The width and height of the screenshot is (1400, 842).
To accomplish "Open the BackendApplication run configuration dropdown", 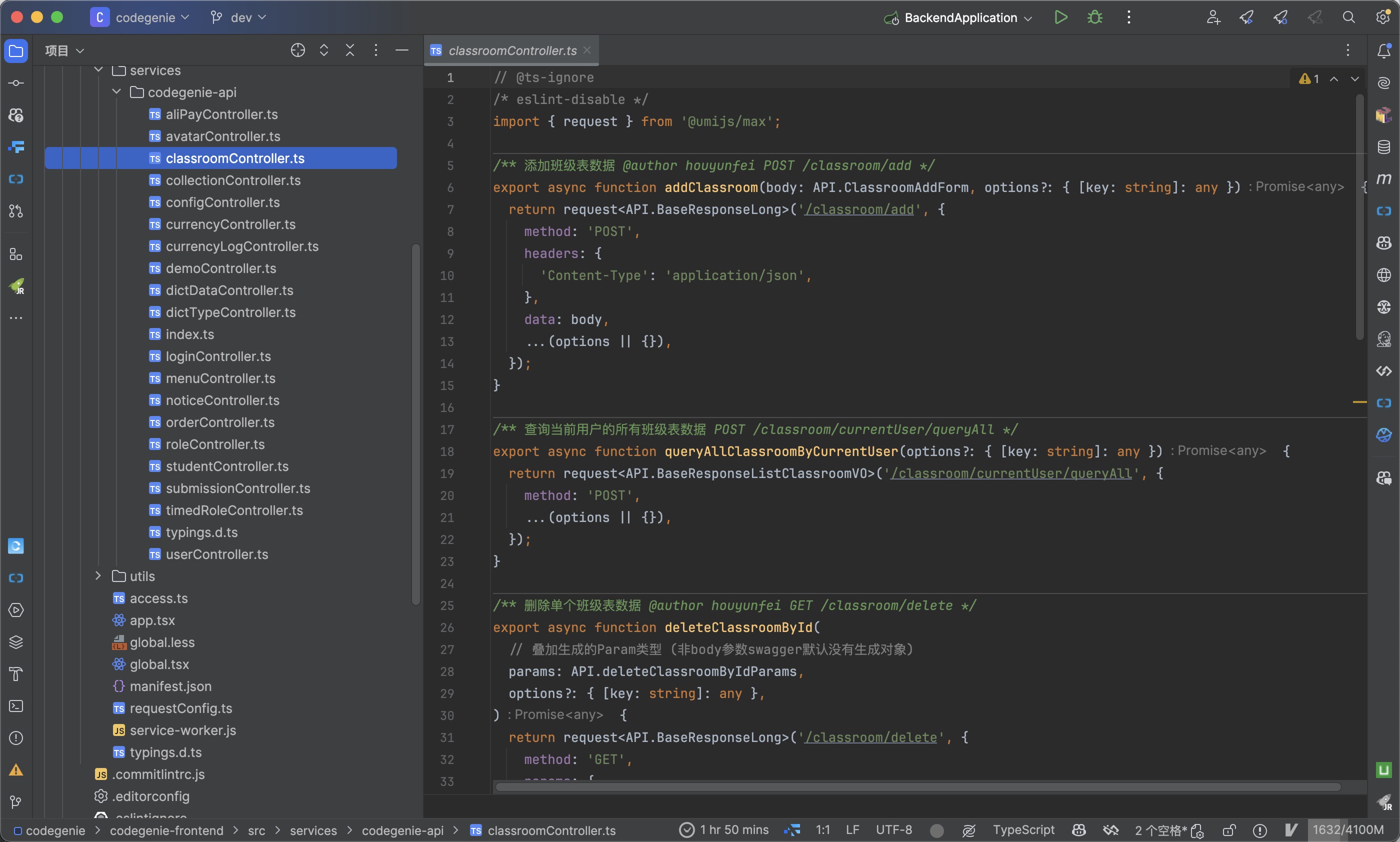I will tap(958, 17).
